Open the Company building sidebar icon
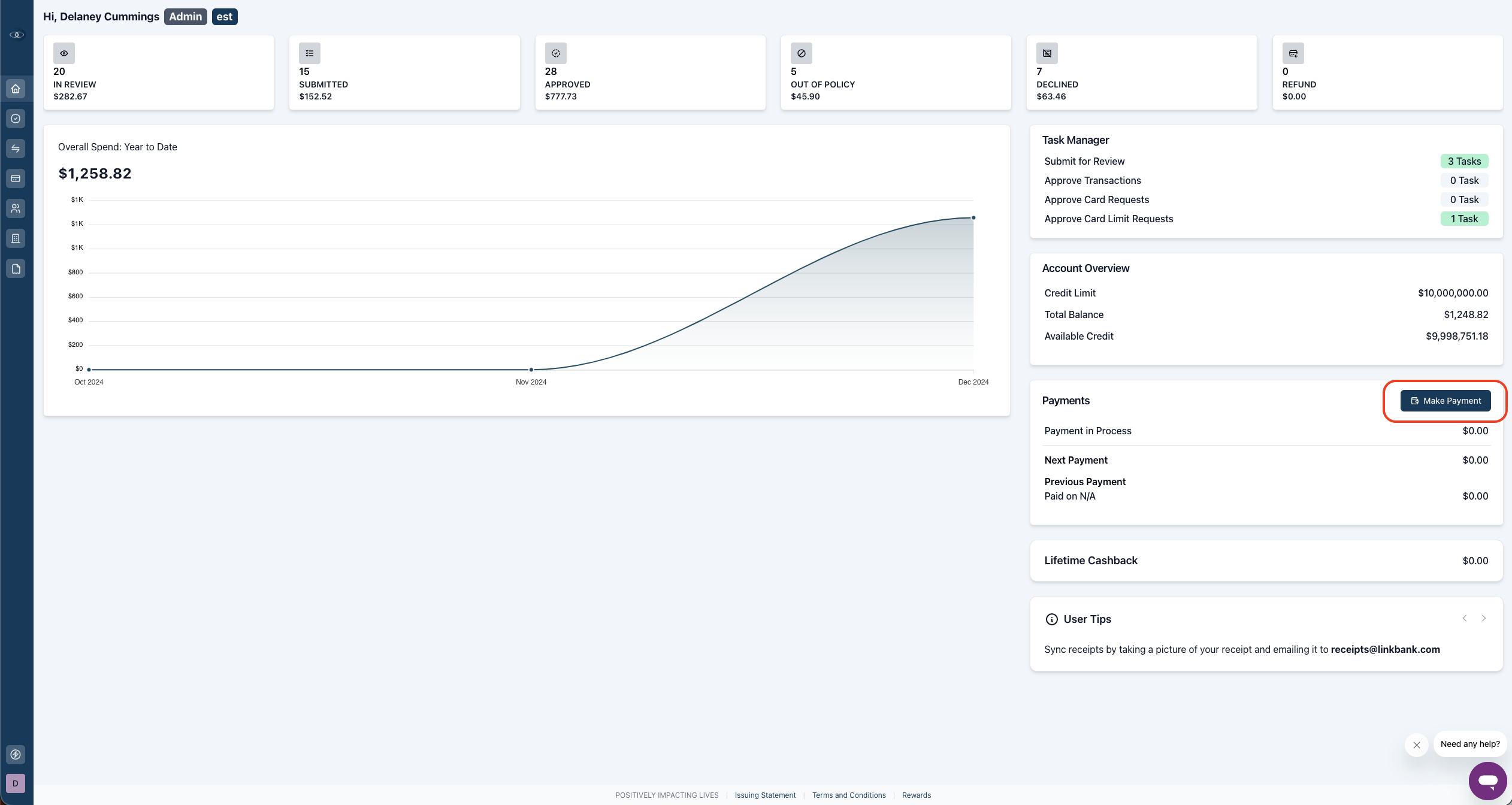Viewport: 1512px width, 805px height. click(16, 238)
